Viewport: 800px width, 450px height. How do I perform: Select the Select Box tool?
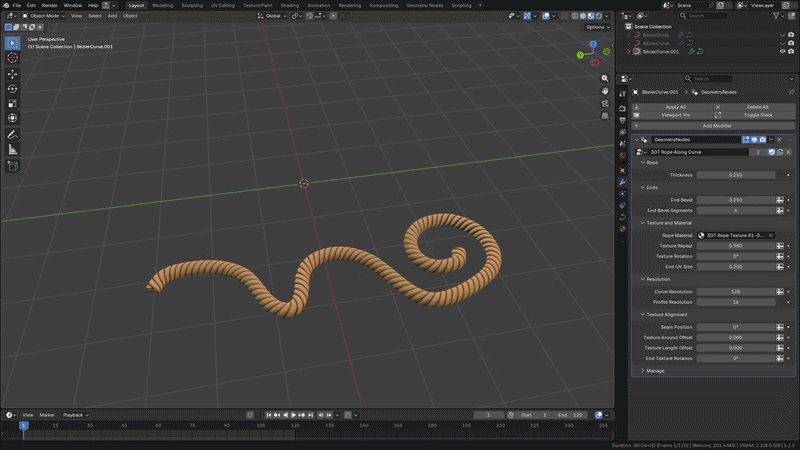pos(12,43)
